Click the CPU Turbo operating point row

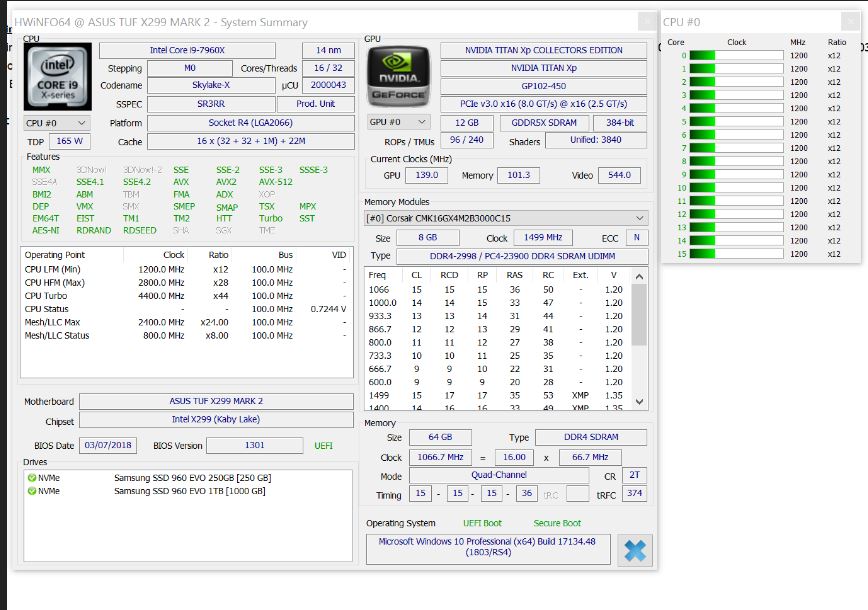[186, 296]
